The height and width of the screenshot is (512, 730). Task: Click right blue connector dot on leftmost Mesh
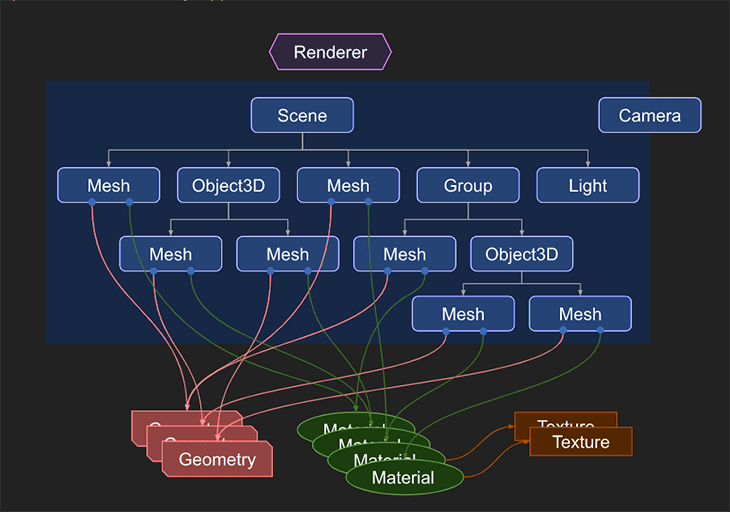[129, 202]
